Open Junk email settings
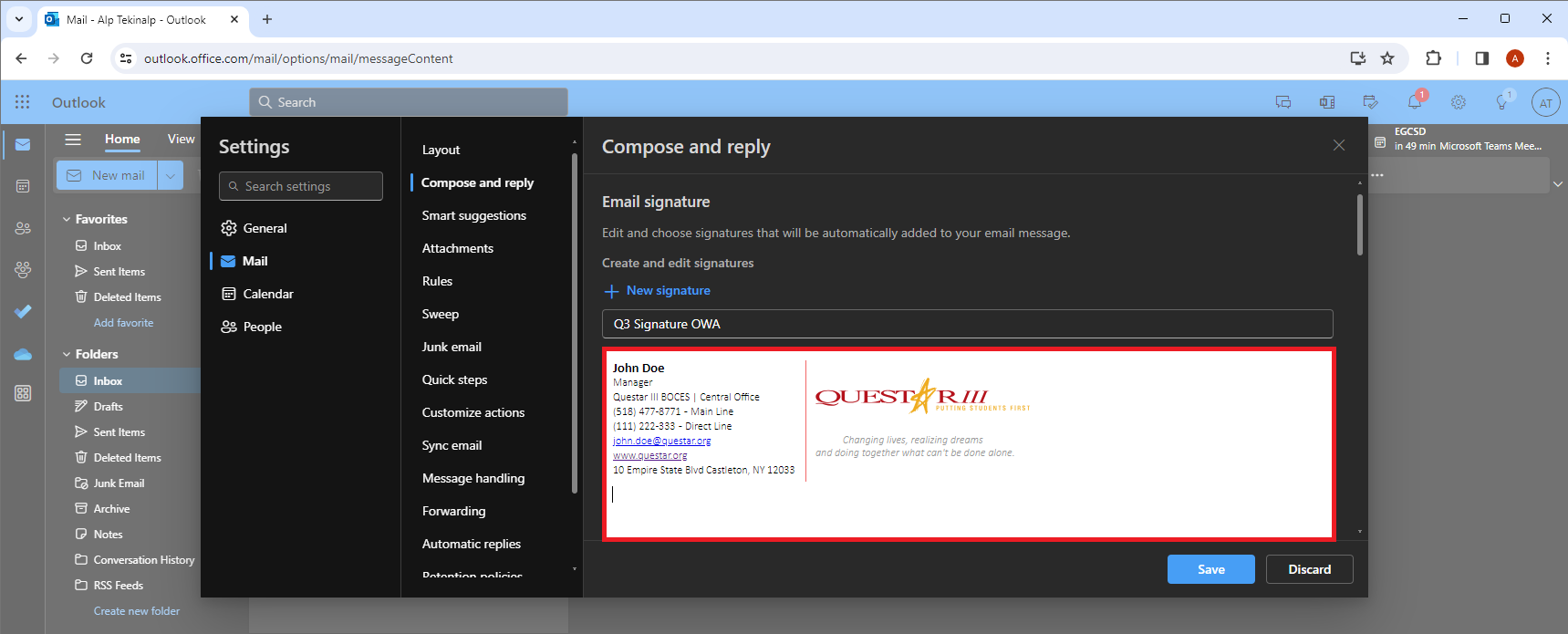 [452, 347]
